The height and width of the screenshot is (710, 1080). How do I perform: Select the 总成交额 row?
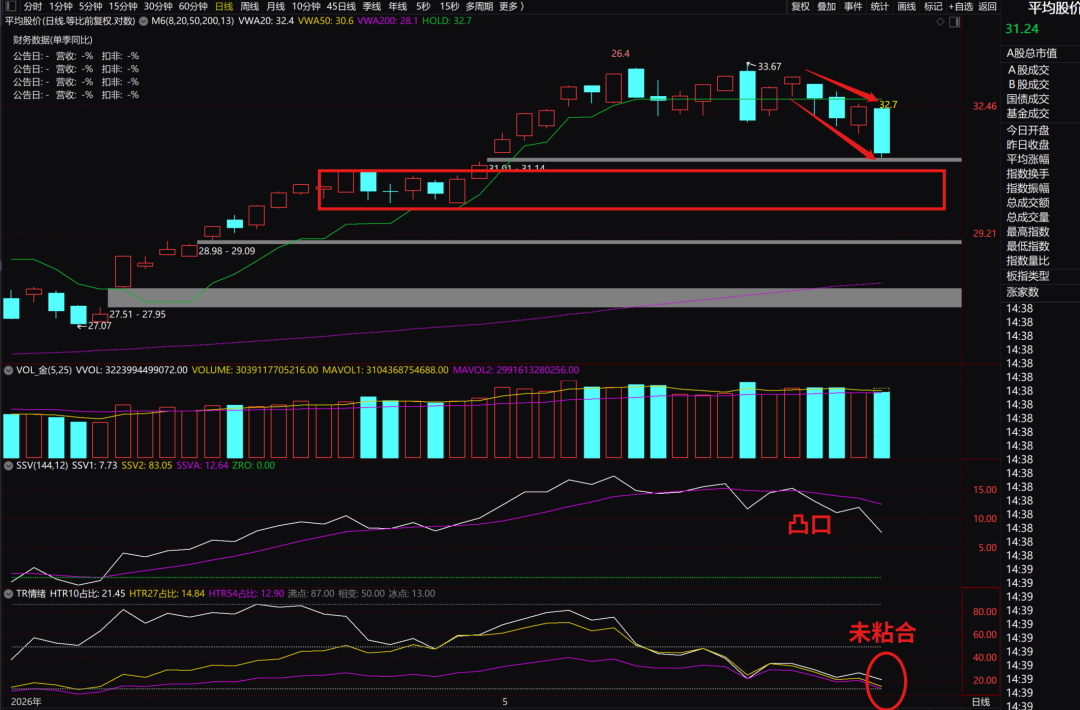[x=1028, y=202]
